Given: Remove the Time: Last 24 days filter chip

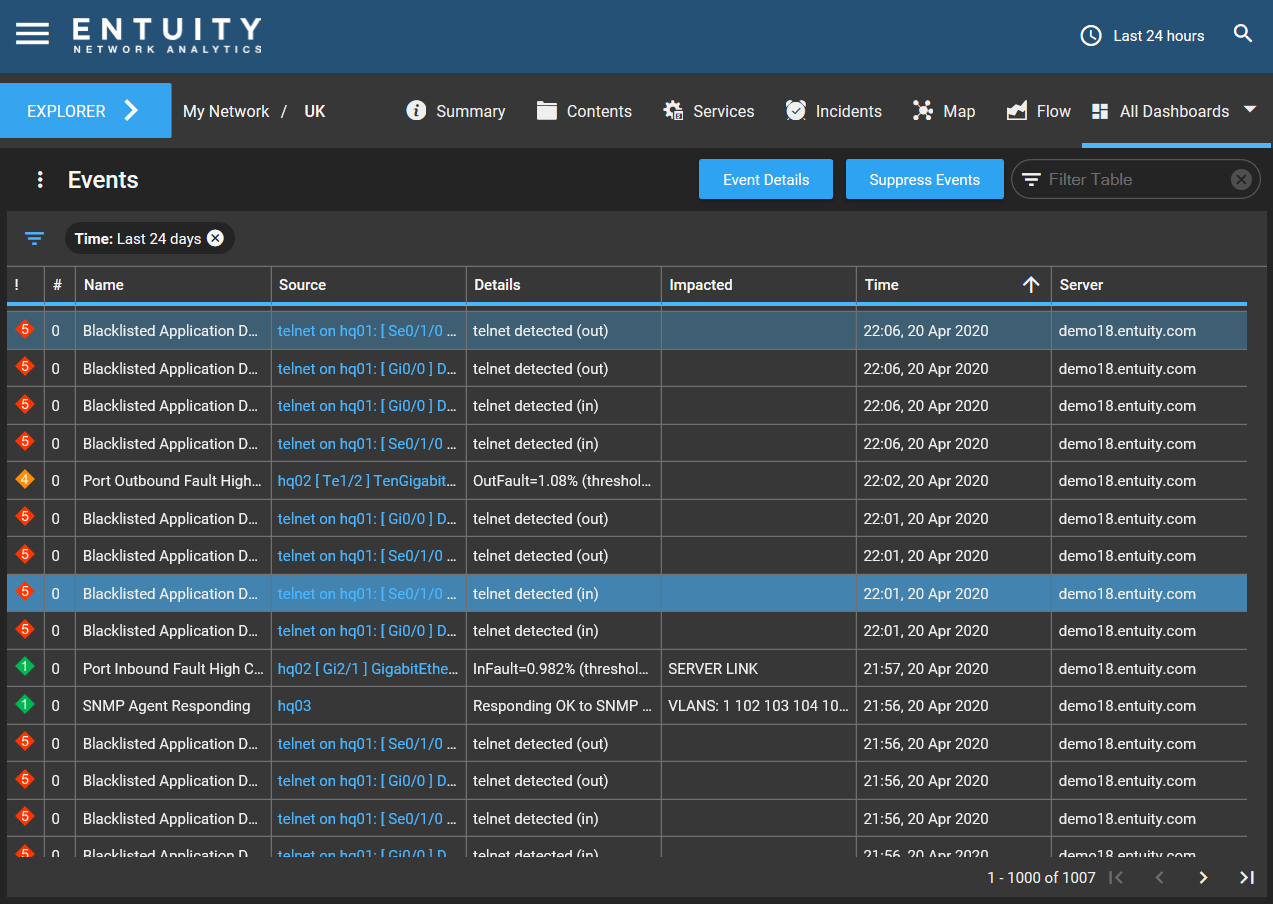Looking at the screenshot, I should point(215,239).
